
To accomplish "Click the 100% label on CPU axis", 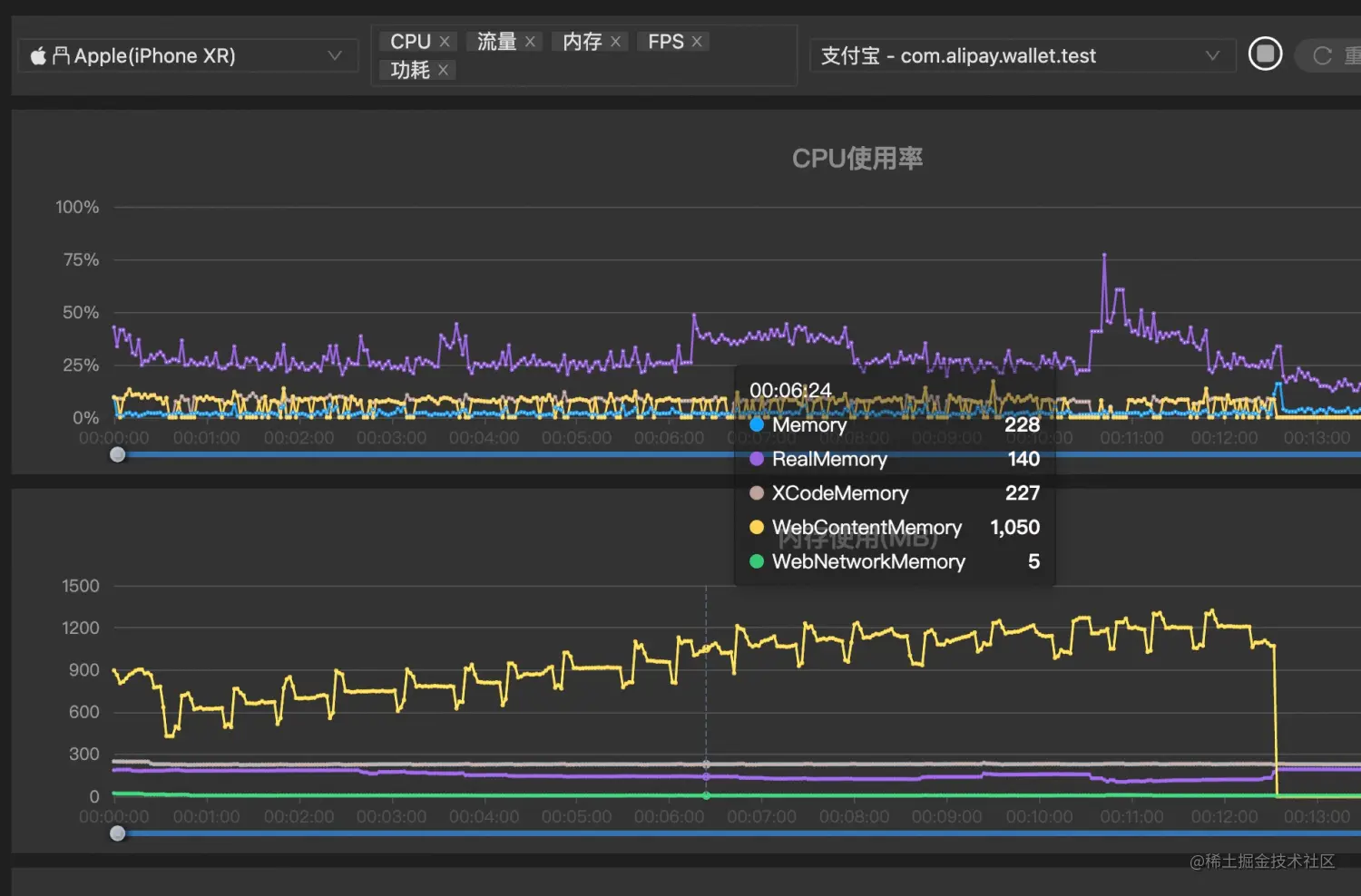I will click(x=77, y=207).
